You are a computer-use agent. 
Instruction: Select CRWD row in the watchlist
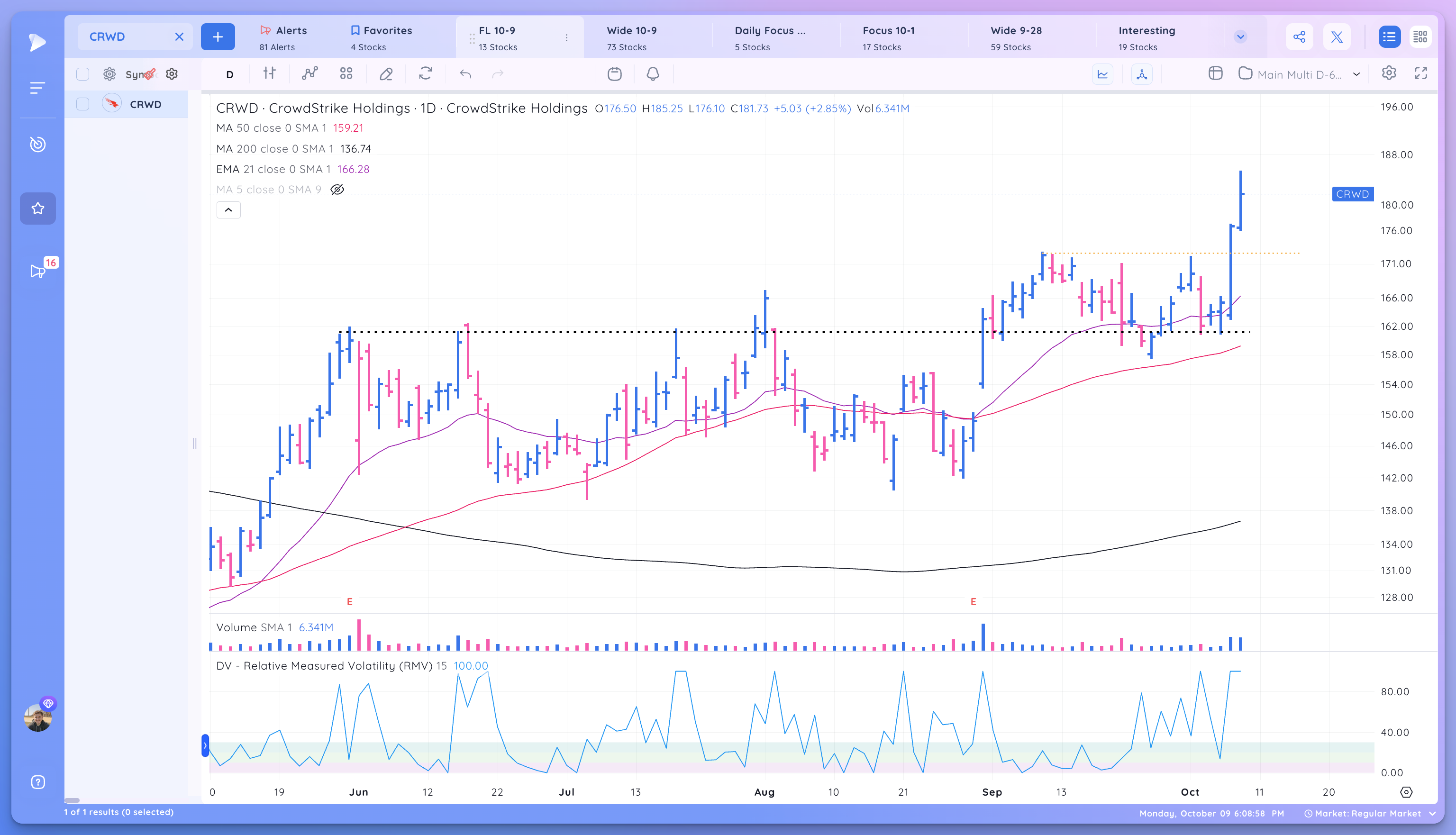[126, 104]
